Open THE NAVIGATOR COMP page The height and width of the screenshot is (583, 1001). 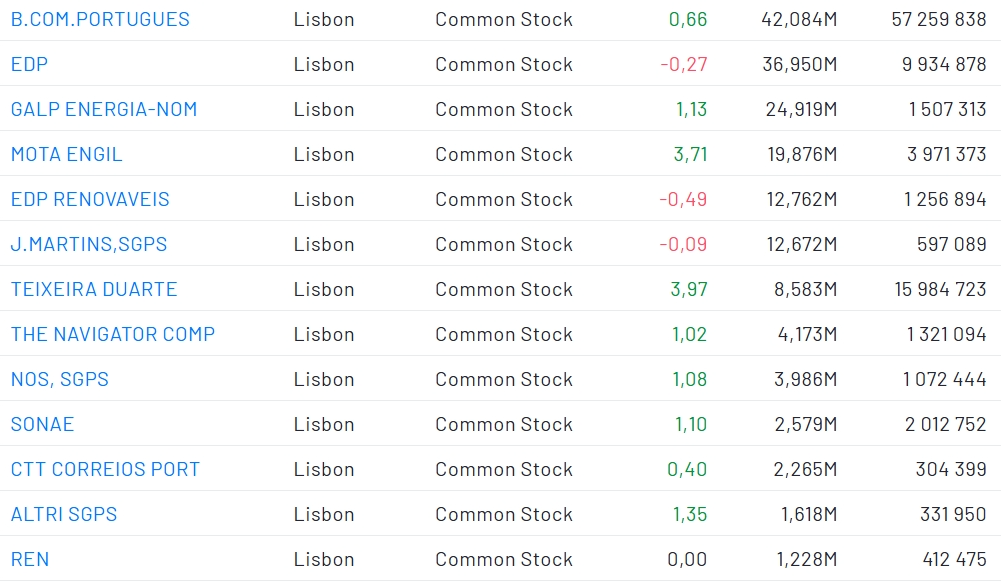coord(113,334)
